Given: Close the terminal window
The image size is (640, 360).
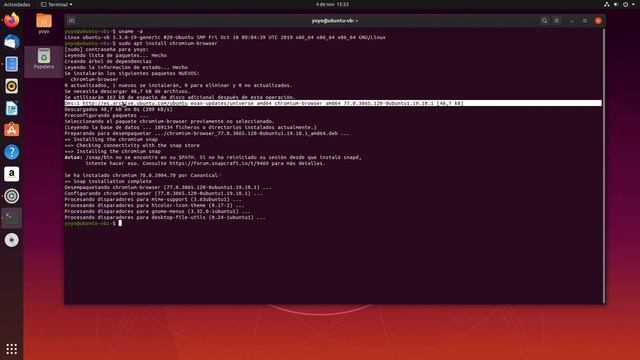Looking at the screenshot, I should click(x=598, y=20).
